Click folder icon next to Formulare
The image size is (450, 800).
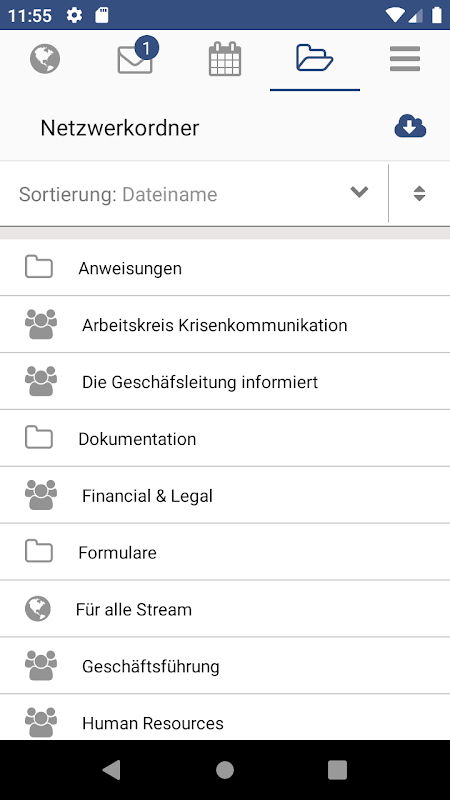[x=39, y=552]
